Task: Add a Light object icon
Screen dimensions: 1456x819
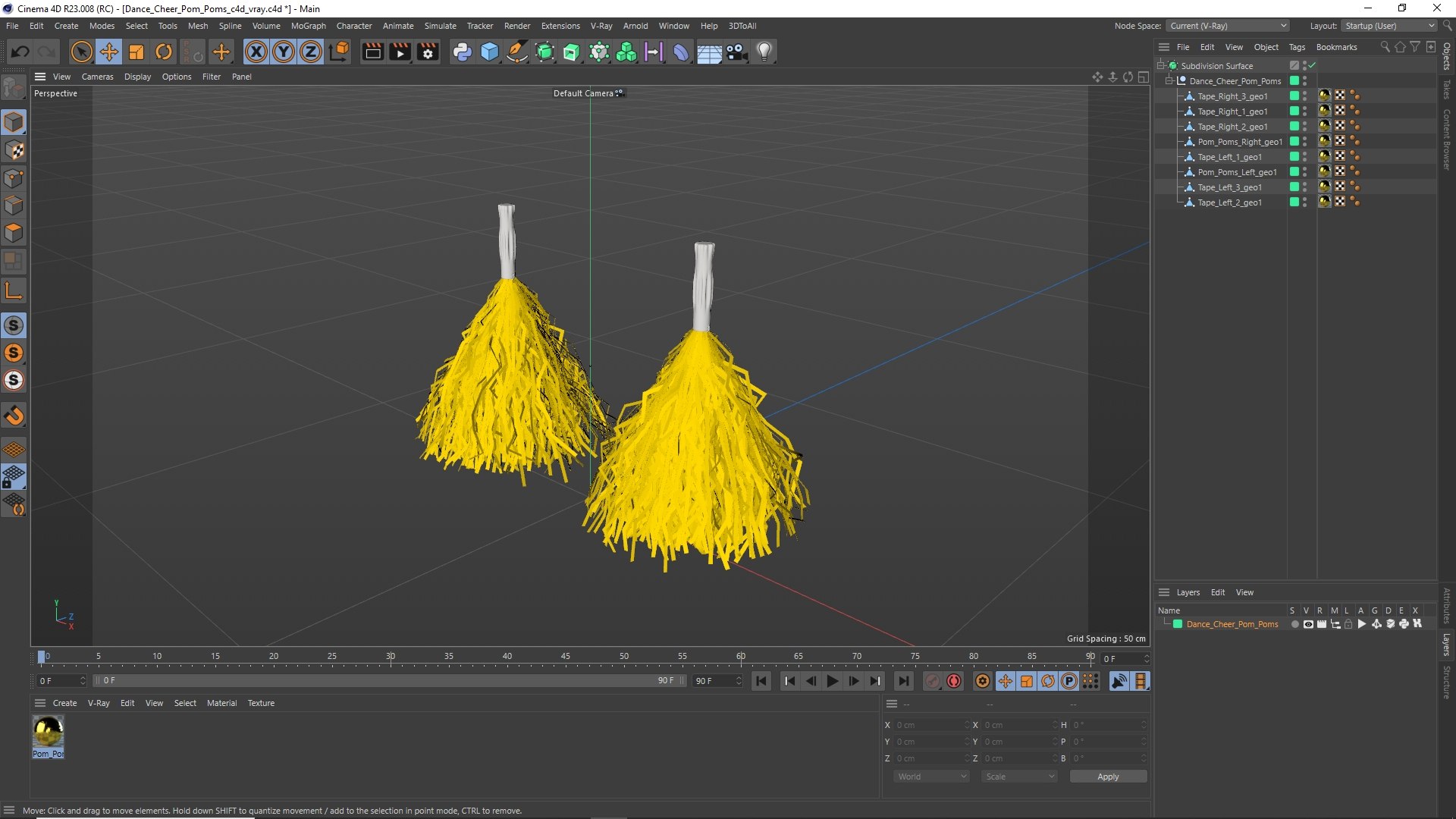Action: (764, 52)
